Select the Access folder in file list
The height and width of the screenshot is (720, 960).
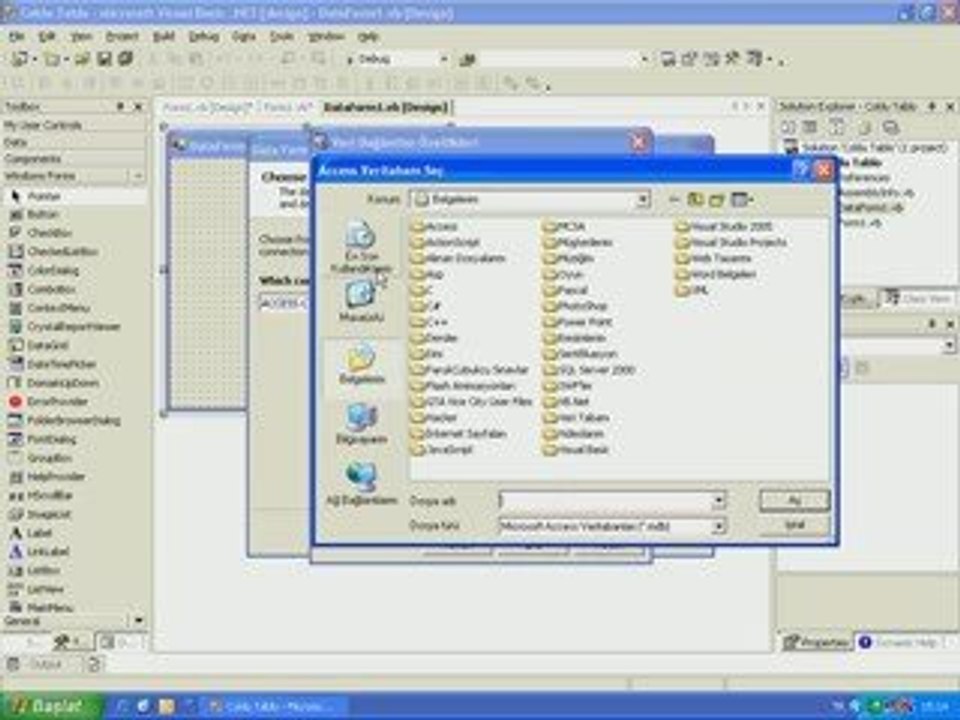click(435, 227)
